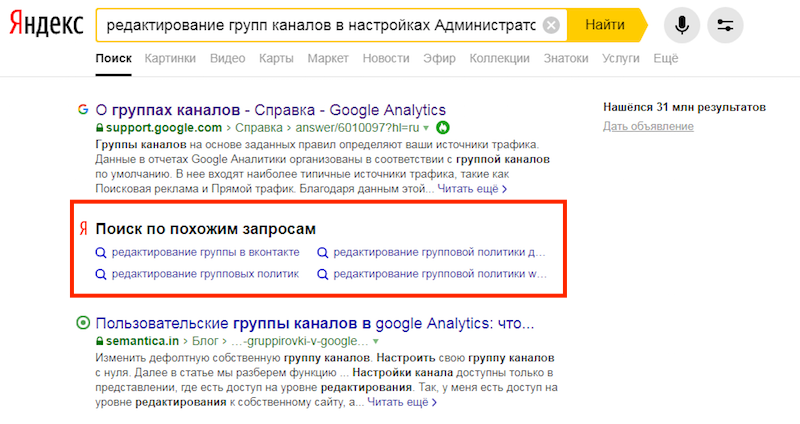Open the Пользовательские группы каналов result
The image size is (800, 424).
[315, 323]
